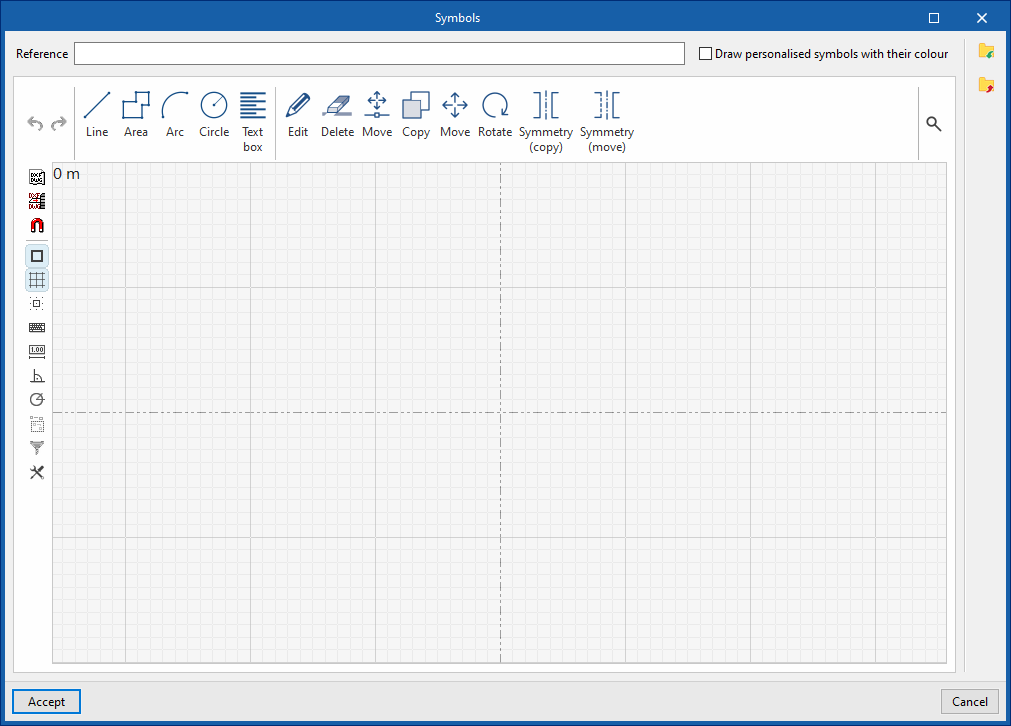1011x726 pixels.
Task: Select Symmetry (move) tool
Action: tap(607, 122)
